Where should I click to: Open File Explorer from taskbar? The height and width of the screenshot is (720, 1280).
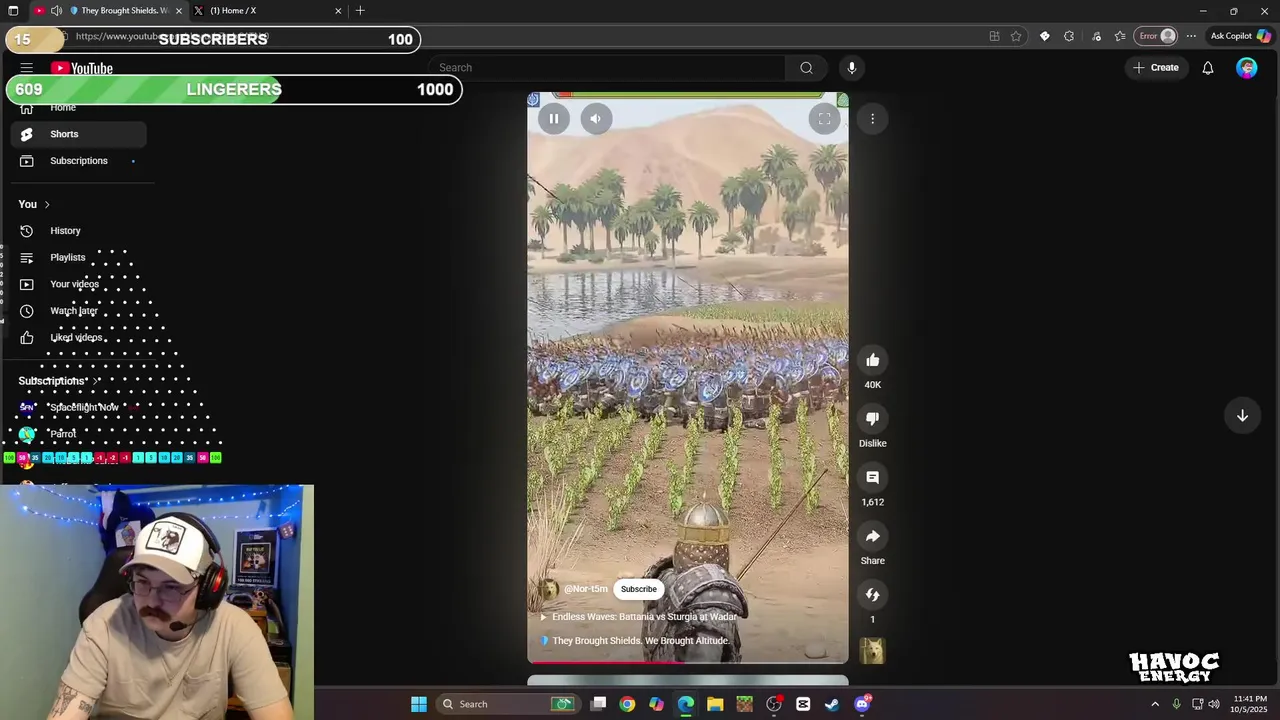click(x=715, y=704)
